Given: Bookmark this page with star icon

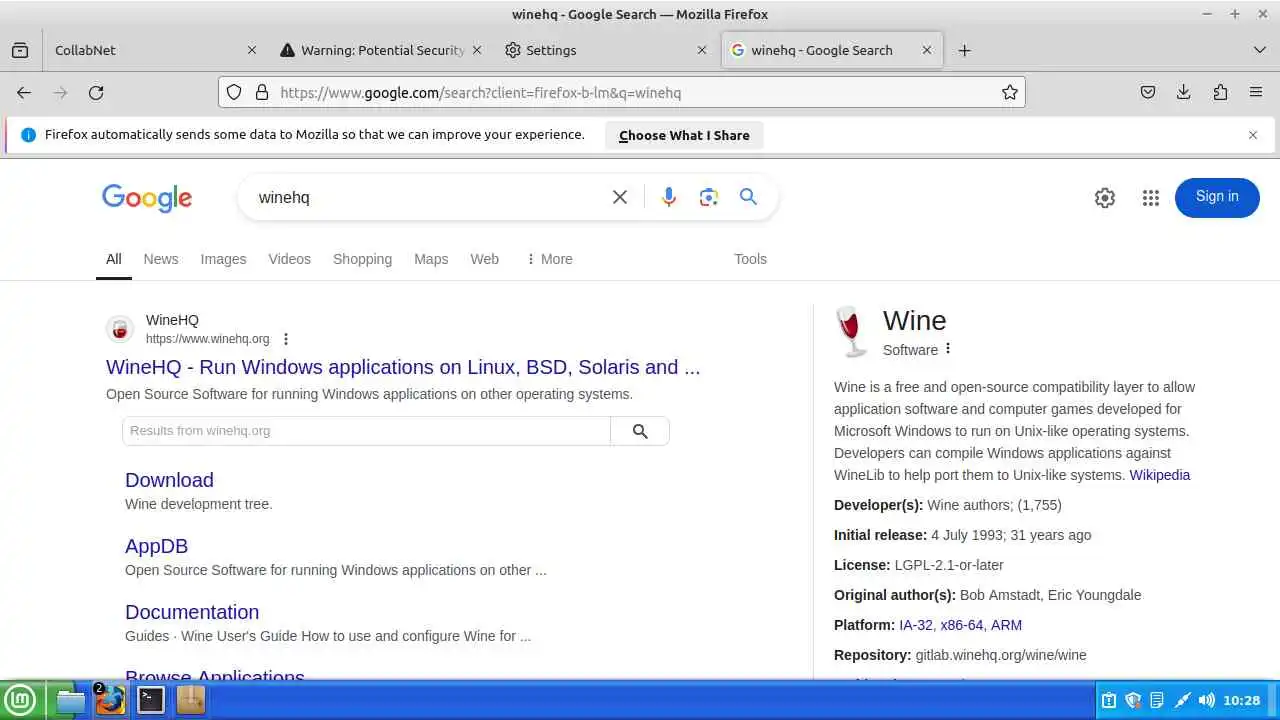Looking at the screenshot, I should tap(1010, 92).
